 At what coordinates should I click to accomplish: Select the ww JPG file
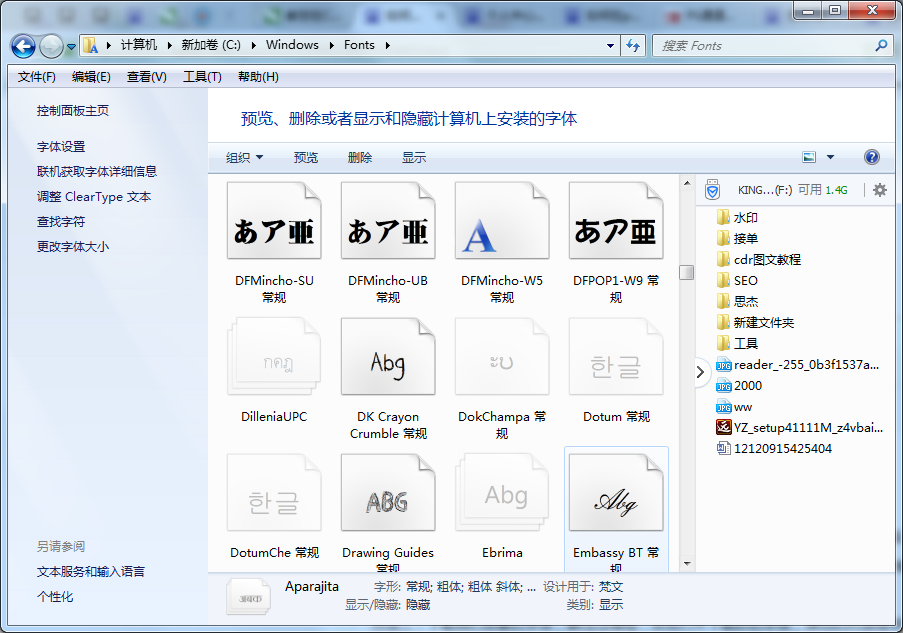[734, 407]
